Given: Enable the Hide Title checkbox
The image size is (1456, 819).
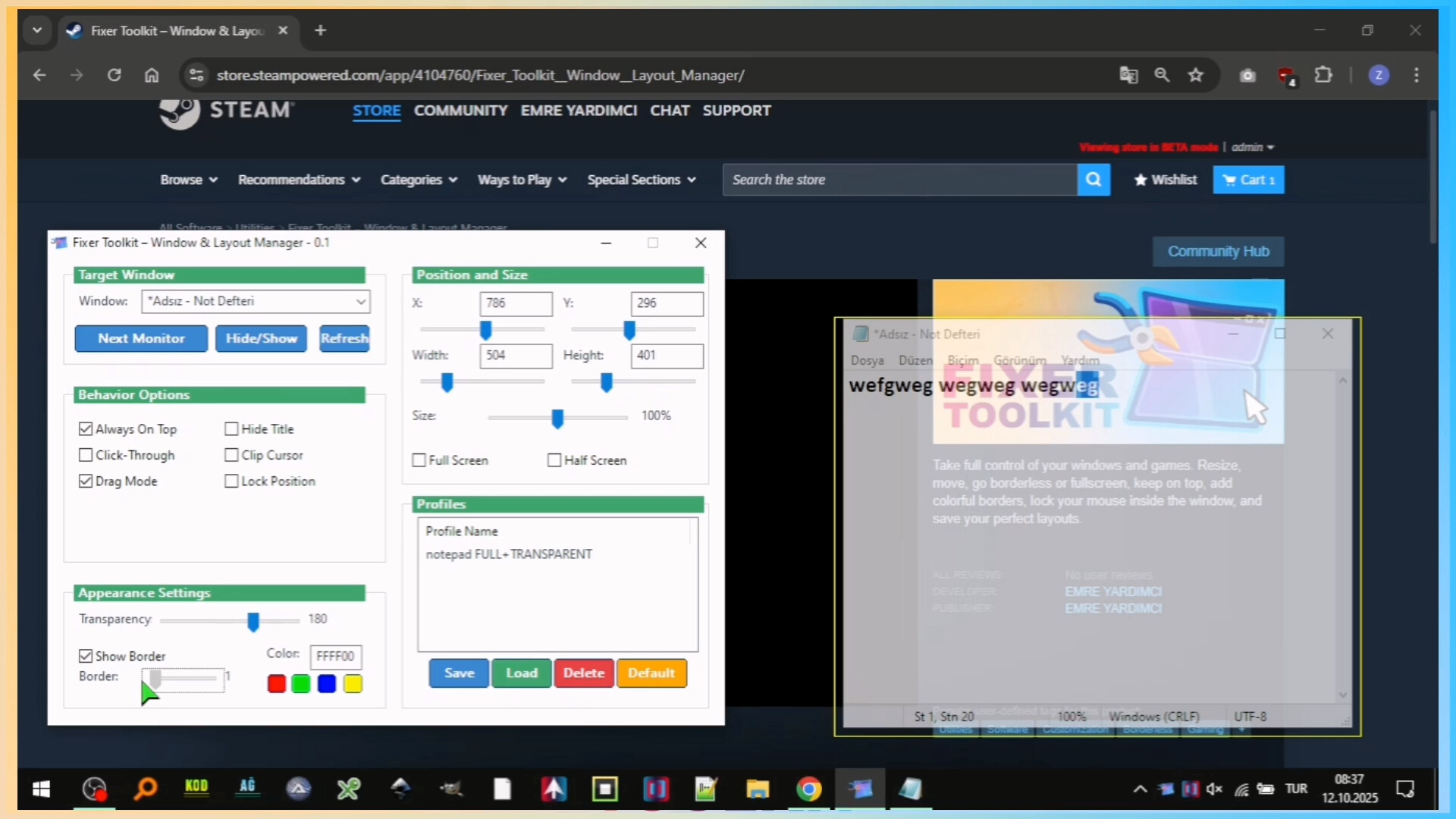Looking at the screenshot, I should 232,428.
